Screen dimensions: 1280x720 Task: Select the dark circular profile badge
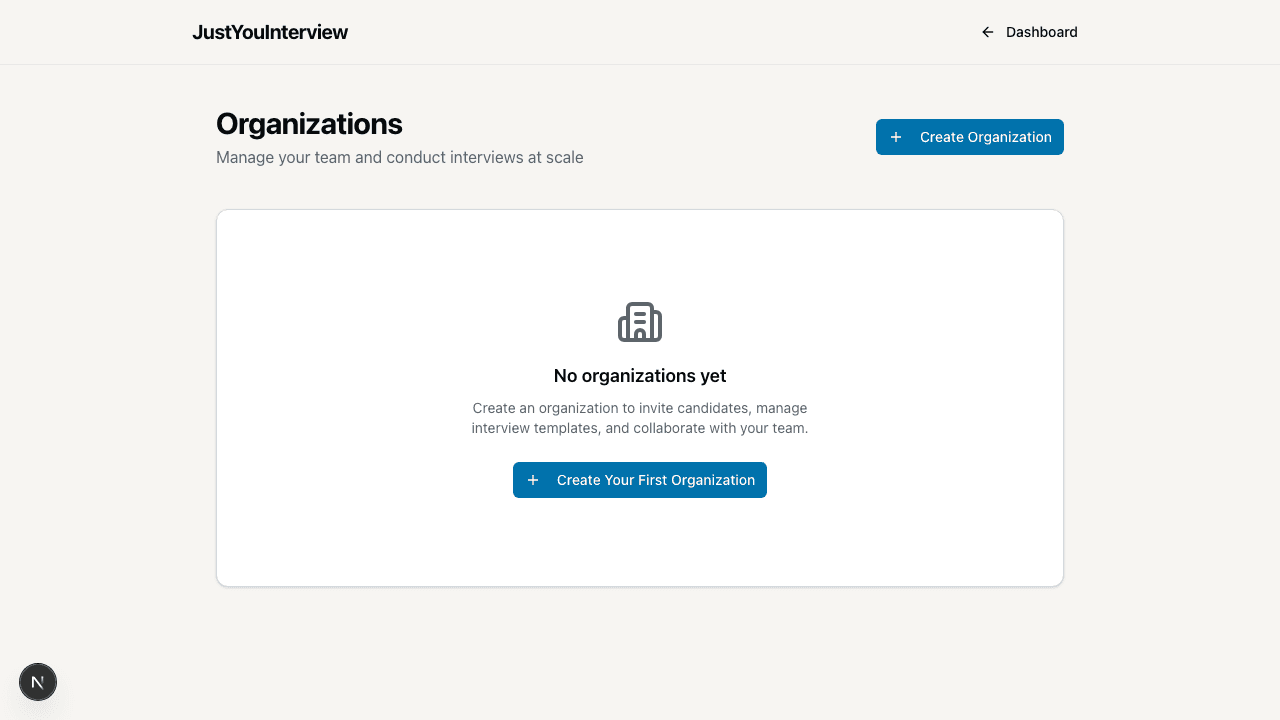(x=38, y=681)
